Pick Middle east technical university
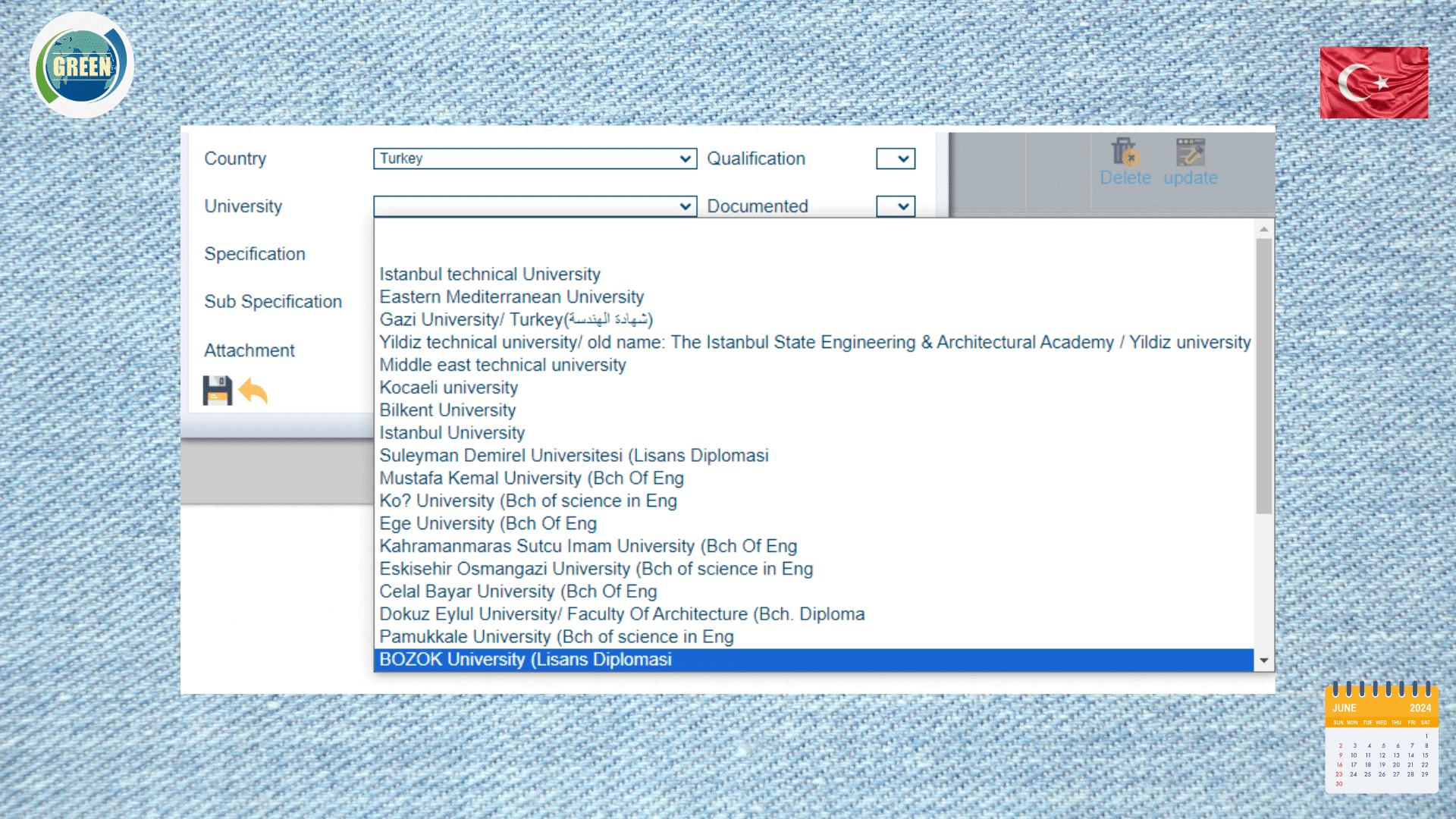 (x=503, y=365)
